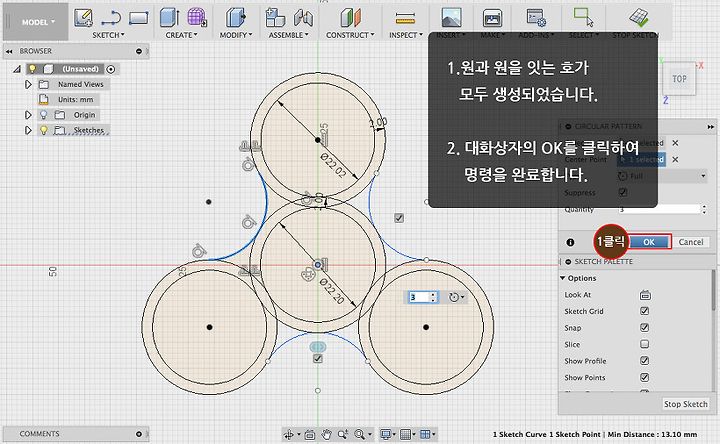
Task: Clear the Objects selection X
Action: click(x=675, y=143)
